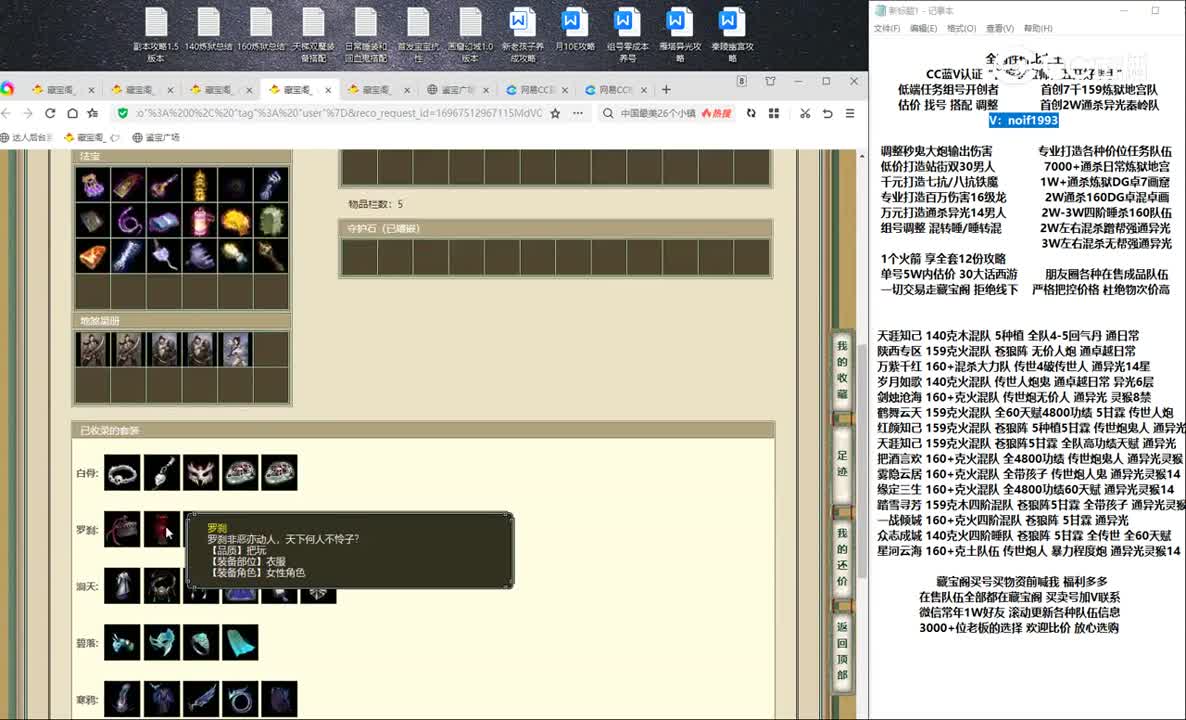The width and height of the screenshot is (1186, 720).
Task: Select the purple whip artifact in 法宝 grid
Action: click(x=128, y=221)
